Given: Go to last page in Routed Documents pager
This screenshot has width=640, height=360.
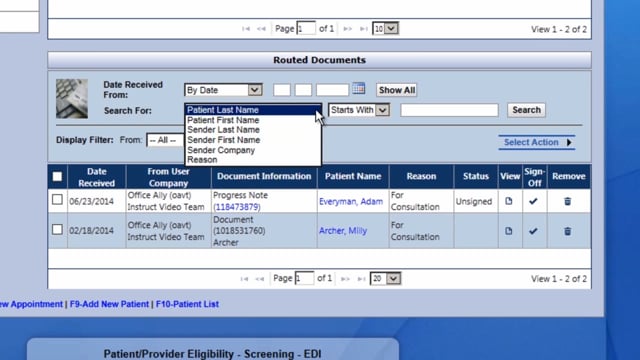Looking at the screenshot, I should point(361,279).
